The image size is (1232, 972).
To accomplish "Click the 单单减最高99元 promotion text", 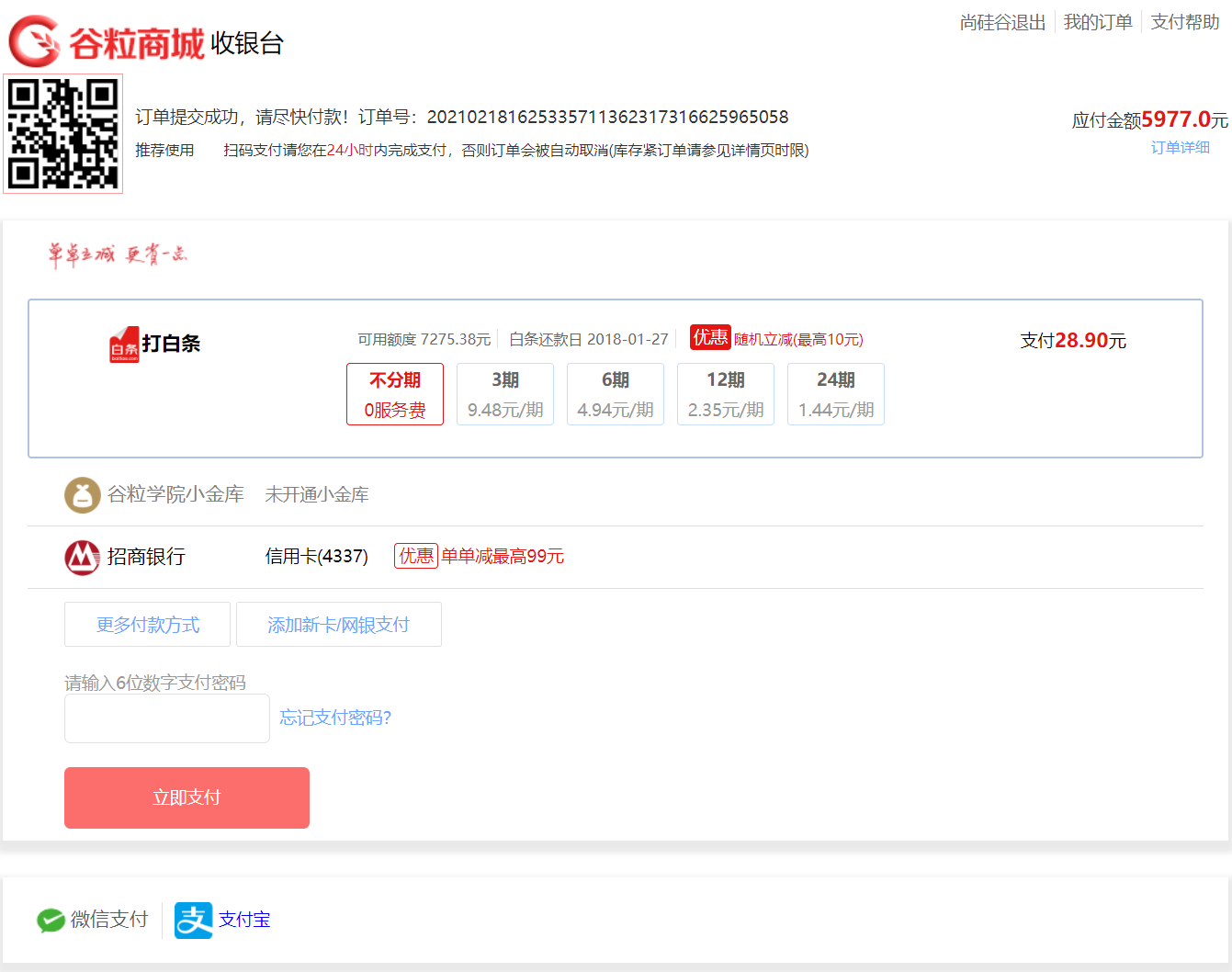I will 503,557.
